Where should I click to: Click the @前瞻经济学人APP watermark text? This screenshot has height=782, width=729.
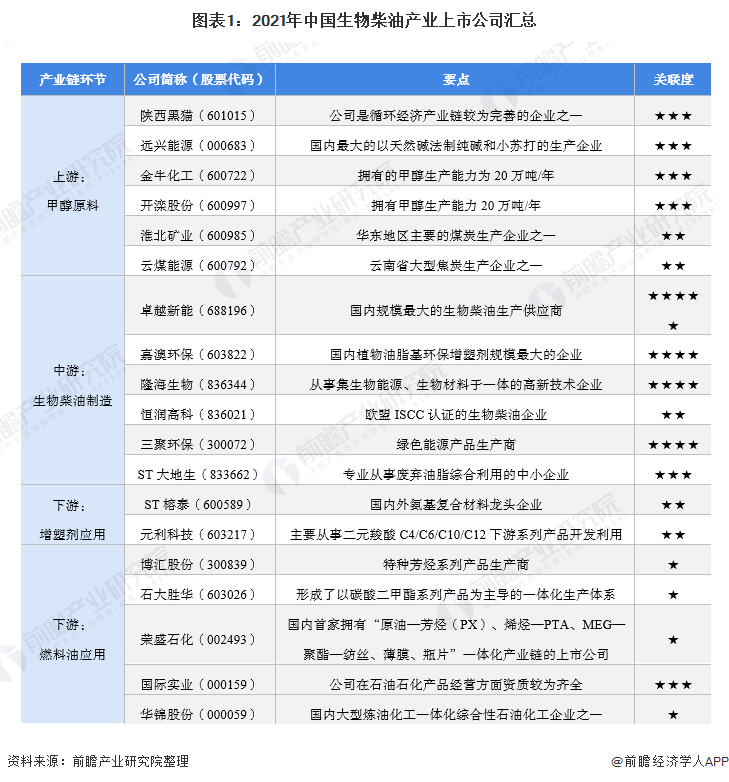[x=669, y=761]
